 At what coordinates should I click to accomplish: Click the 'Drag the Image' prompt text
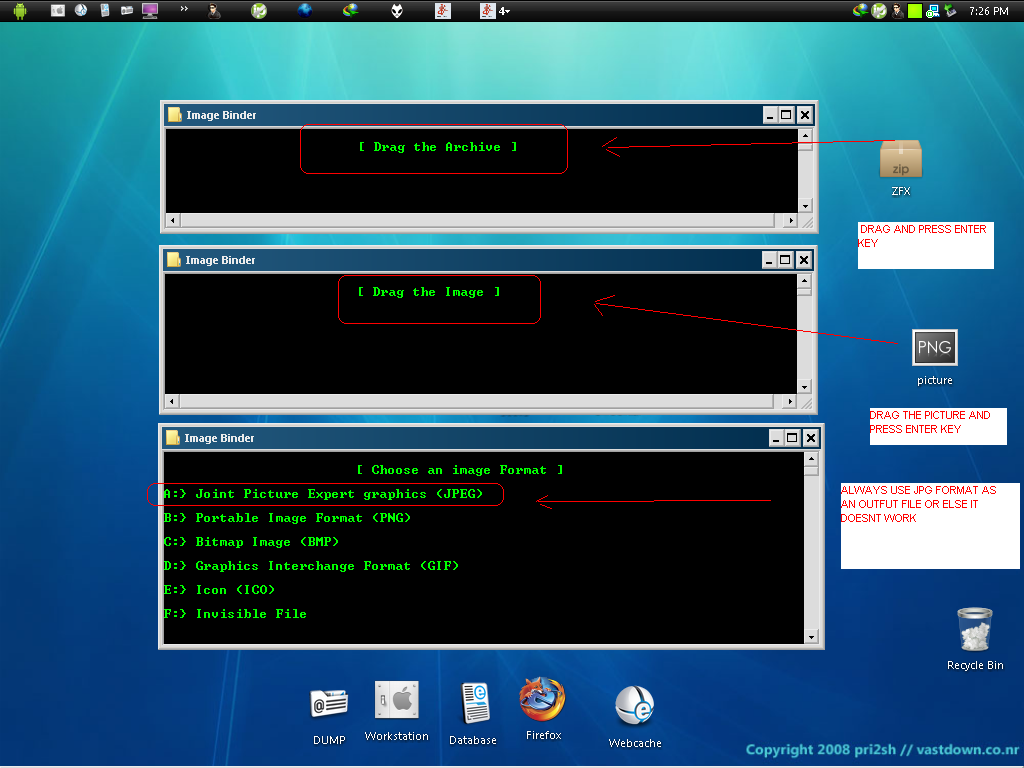point(429,293)
